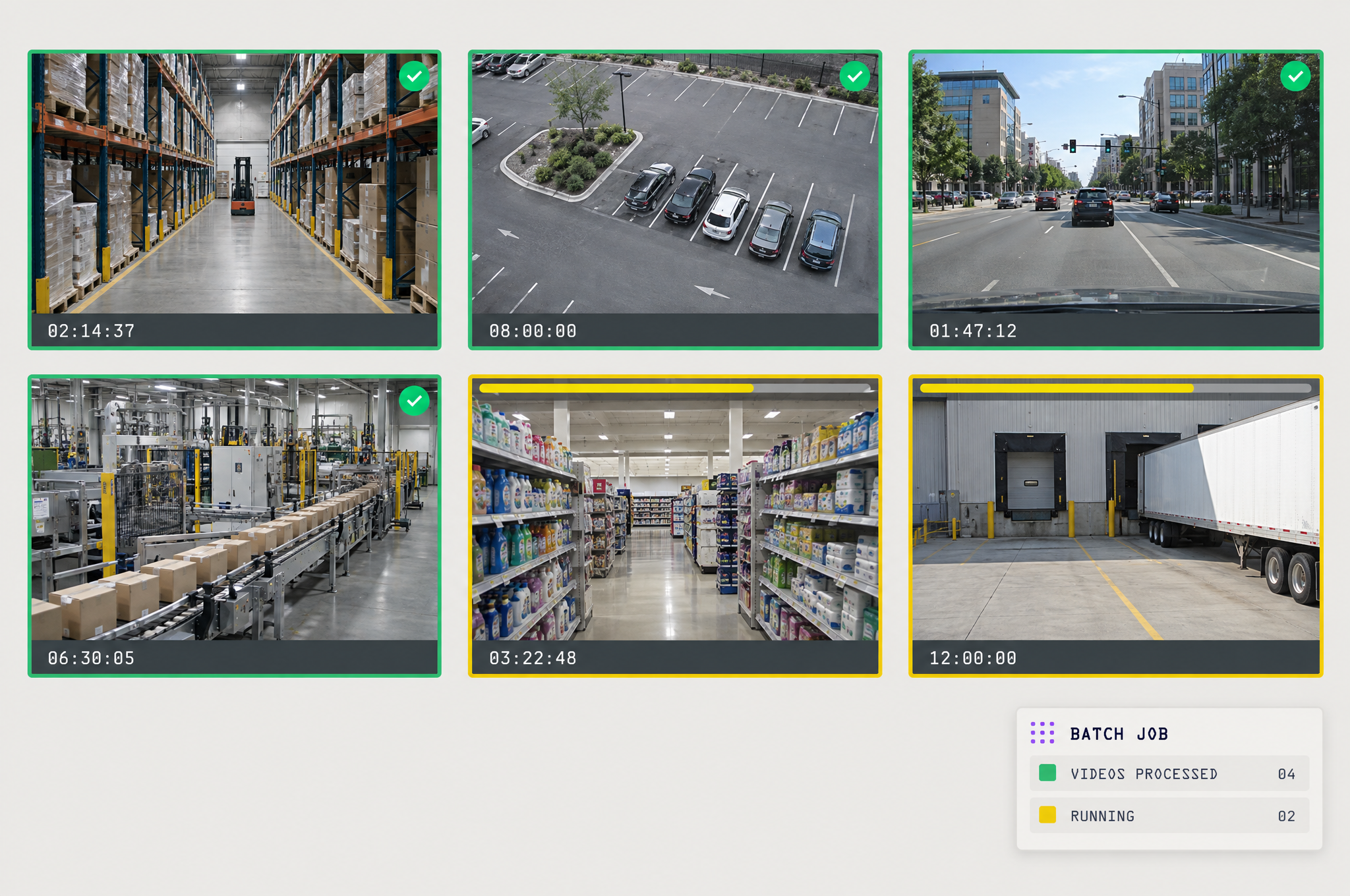Click the Batch Job panel title
Screen dimensions: 1350x896
tap(1119, 734)
